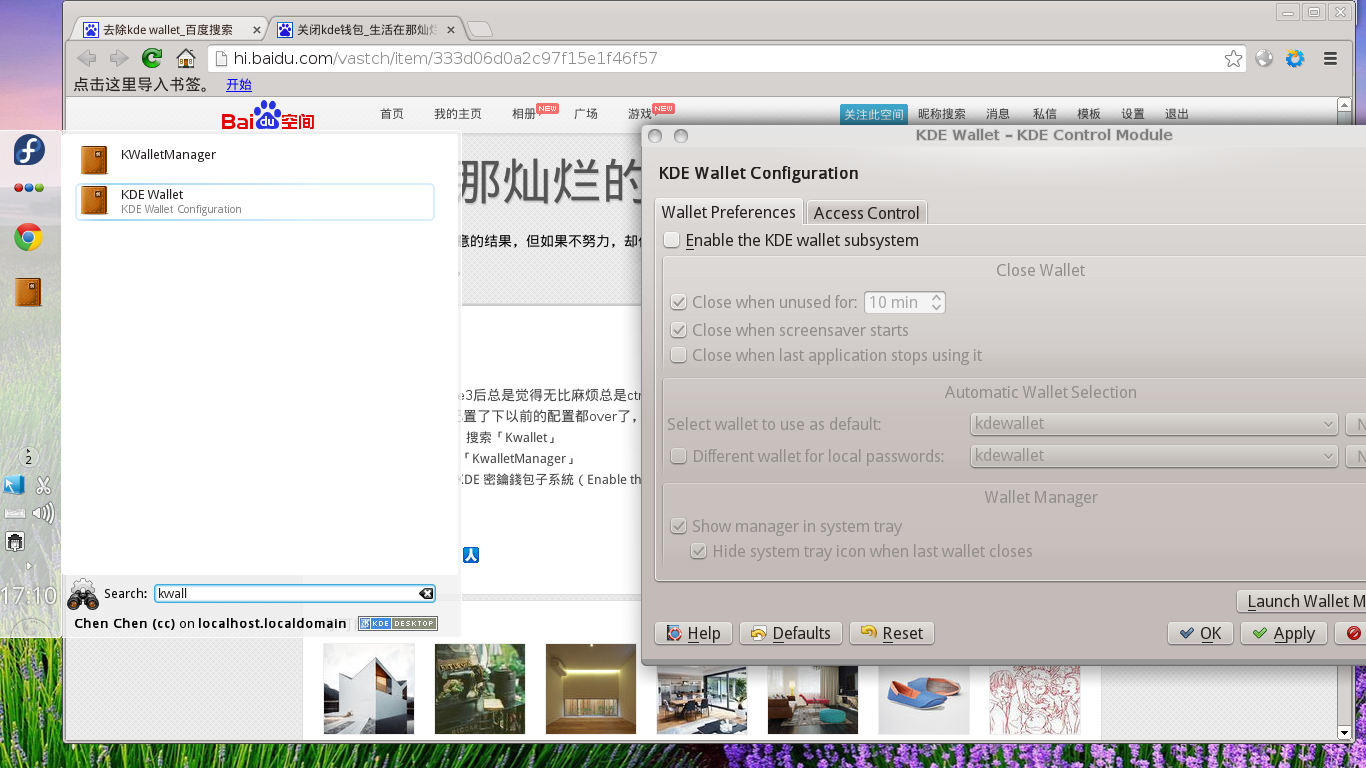Viewport: 1366px width, 768px height.
Task: Click the scissors Klipper clipboard tray icon
Action: [x=43, y=486]
